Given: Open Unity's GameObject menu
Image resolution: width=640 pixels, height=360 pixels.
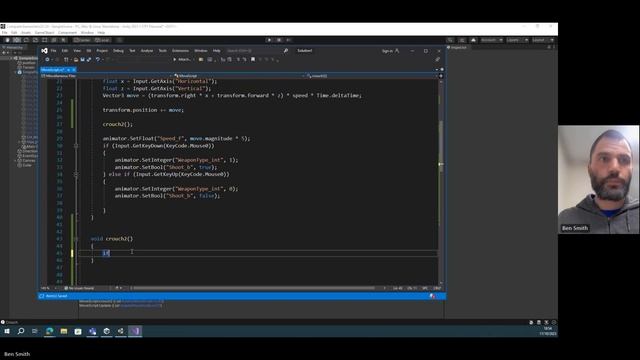Looking at the screenshot, I should 44,33.
